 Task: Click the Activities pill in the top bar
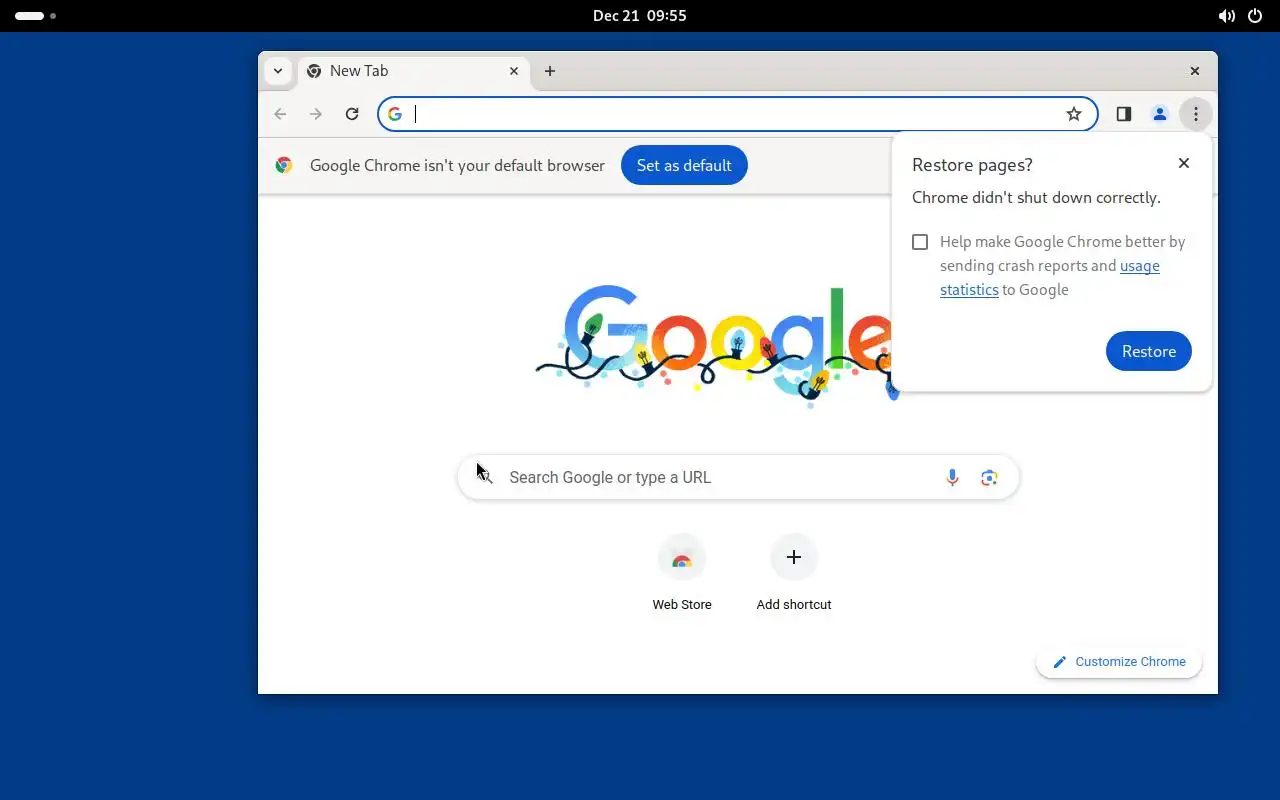(35, 16)
